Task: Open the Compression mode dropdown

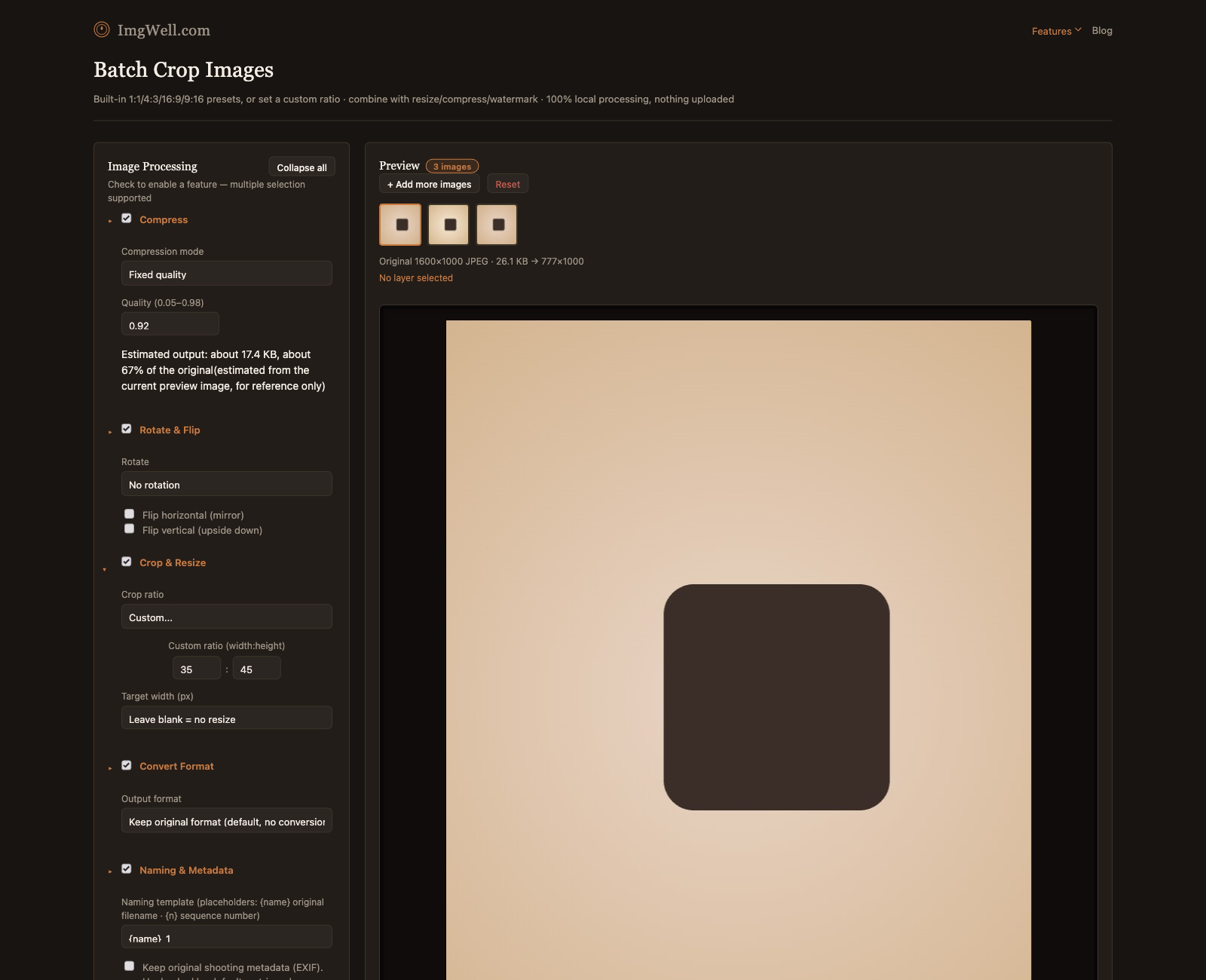Action: (x=227, y=274)
